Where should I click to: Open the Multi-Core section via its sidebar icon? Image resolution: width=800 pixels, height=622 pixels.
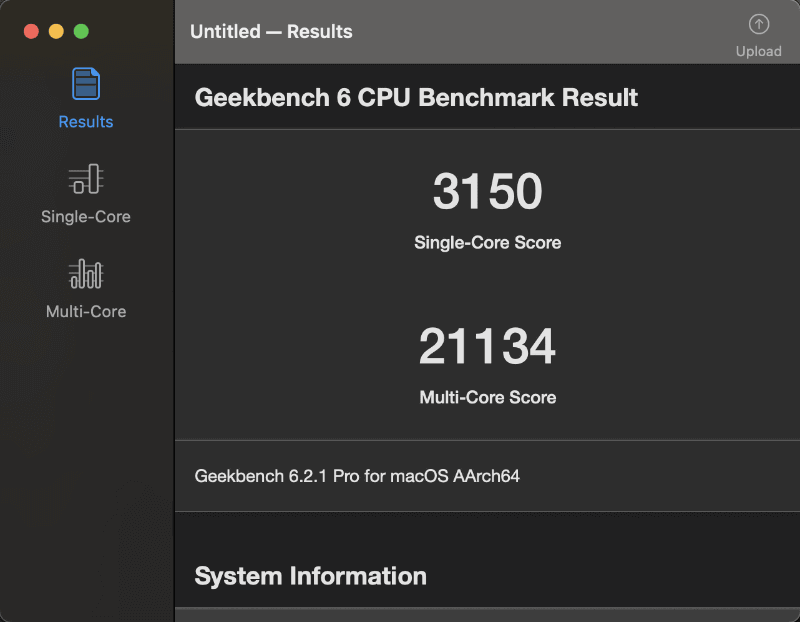click(x=85, y=272)
